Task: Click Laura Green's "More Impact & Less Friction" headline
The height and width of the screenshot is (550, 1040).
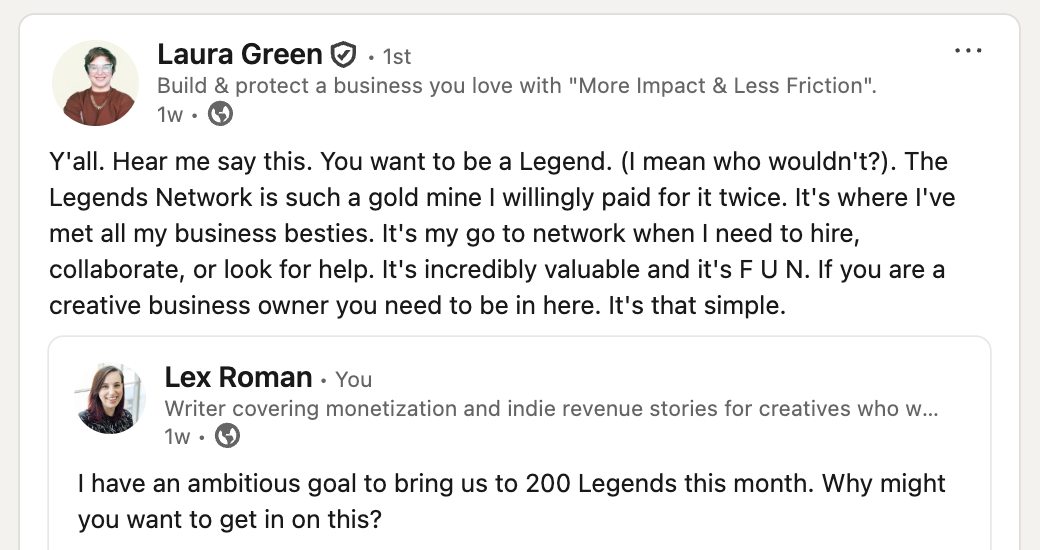Action: tap(517, 86)
